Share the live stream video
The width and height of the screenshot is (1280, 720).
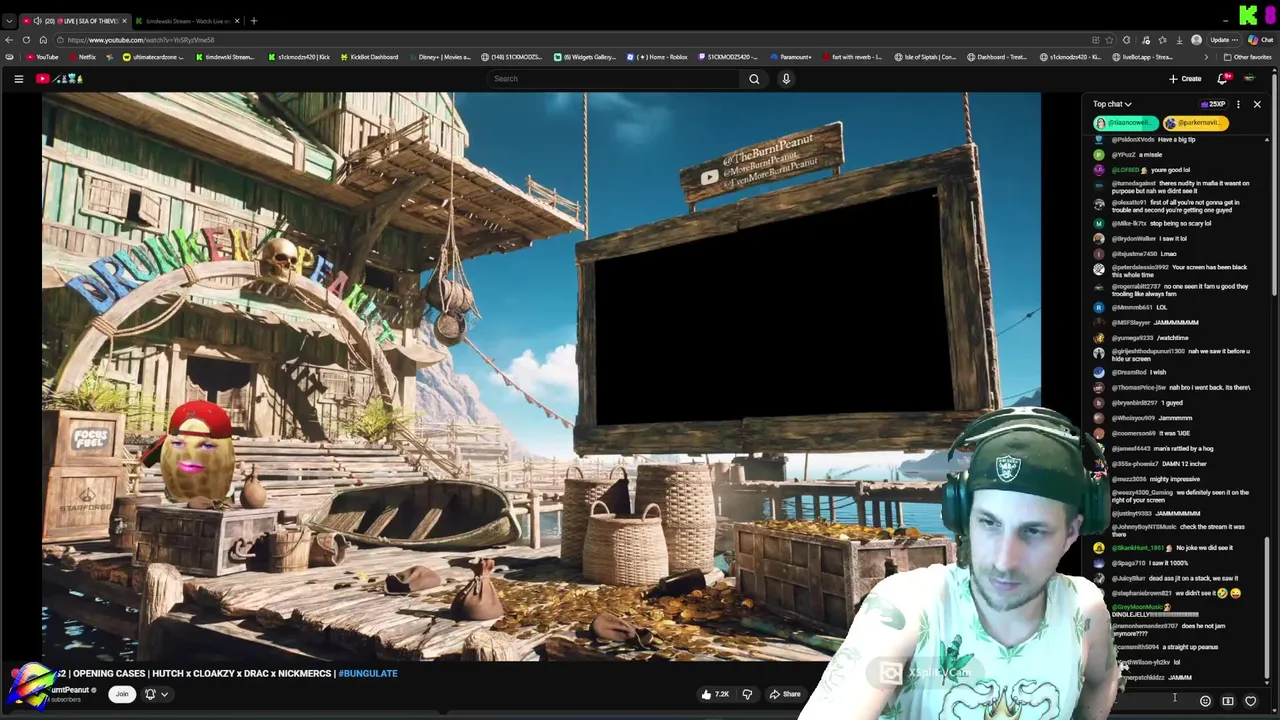[785, 694]
